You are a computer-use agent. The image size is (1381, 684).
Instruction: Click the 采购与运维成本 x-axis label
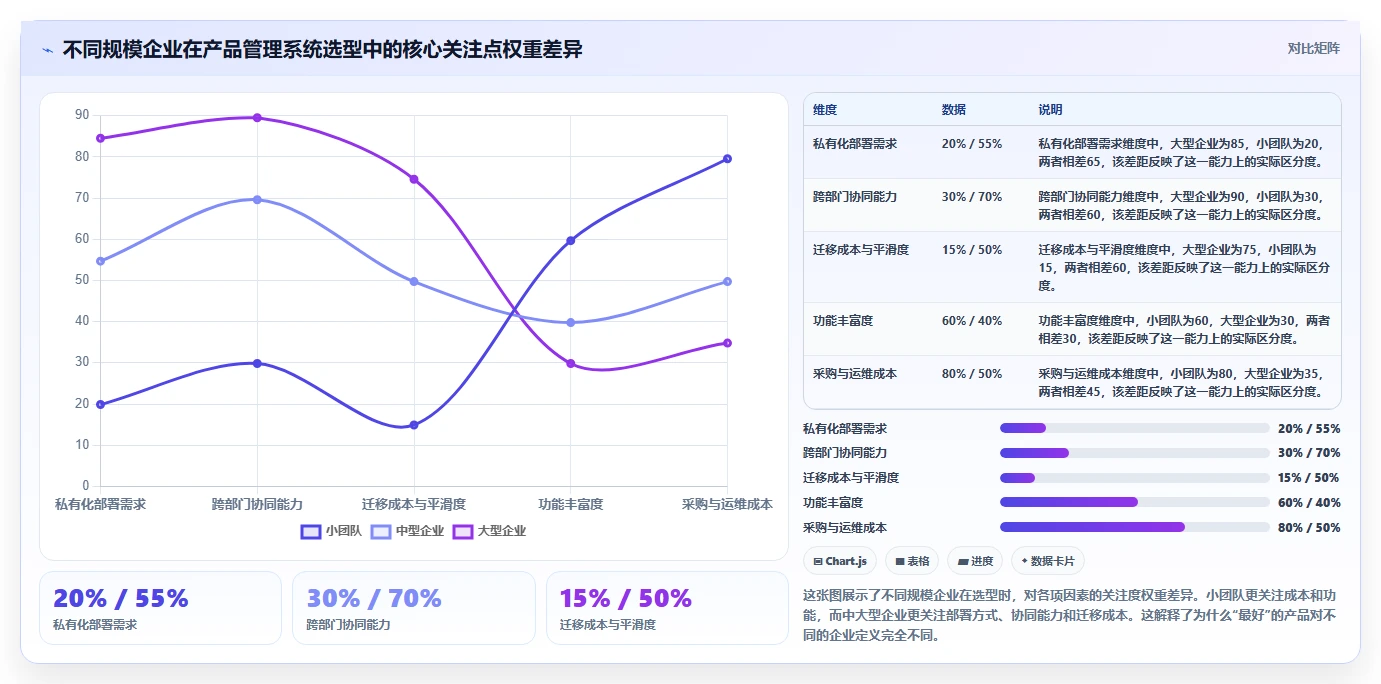[x=727, y=504]
